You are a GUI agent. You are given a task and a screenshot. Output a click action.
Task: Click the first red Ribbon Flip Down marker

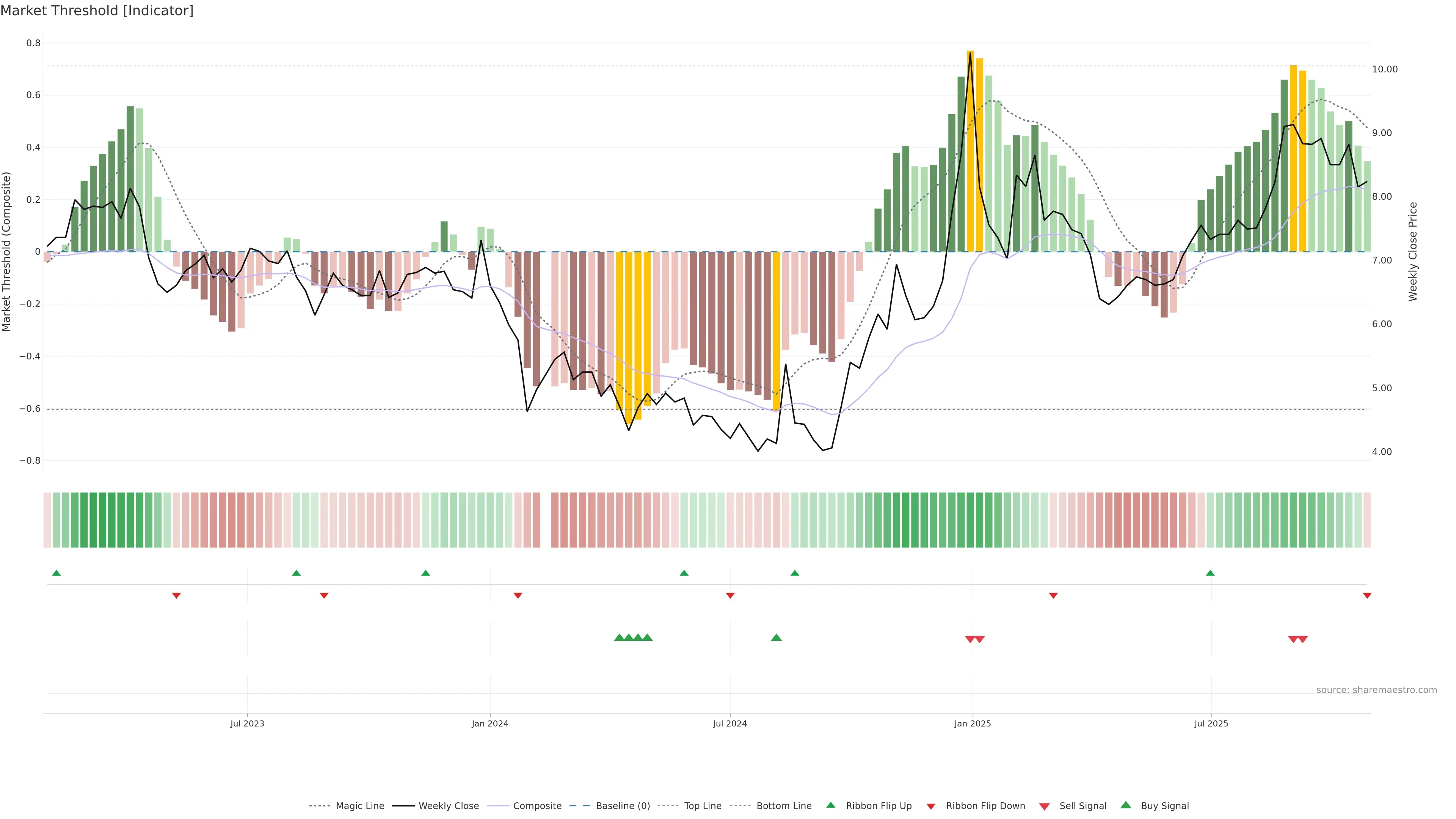coord(176,596)
